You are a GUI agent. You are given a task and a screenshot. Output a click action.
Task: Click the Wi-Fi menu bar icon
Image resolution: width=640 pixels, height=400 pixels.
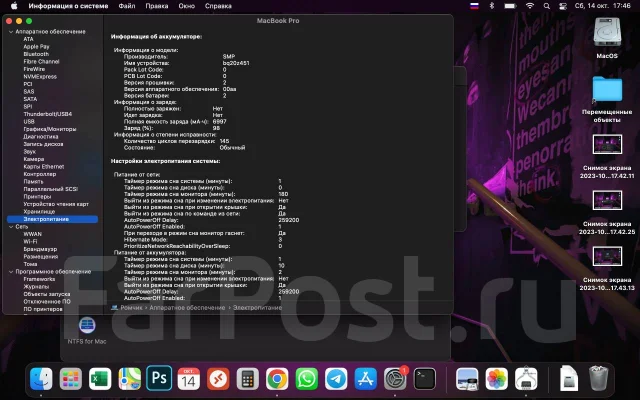(530, 6)
